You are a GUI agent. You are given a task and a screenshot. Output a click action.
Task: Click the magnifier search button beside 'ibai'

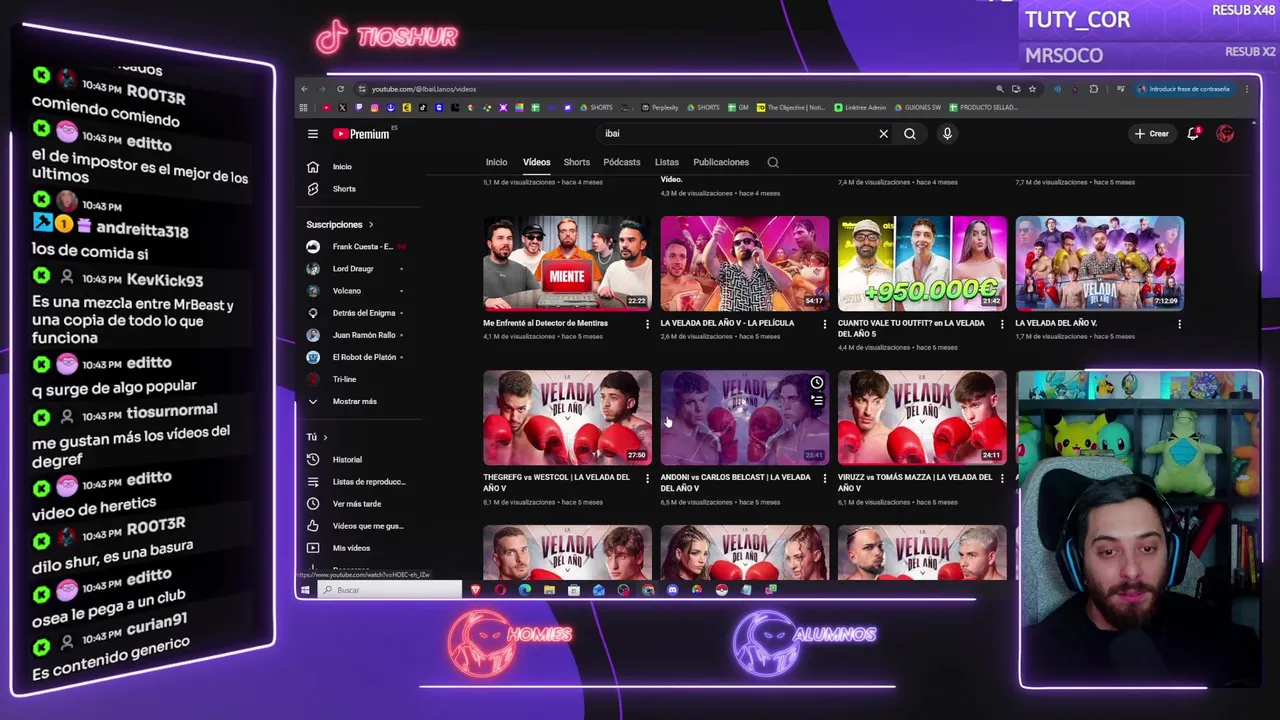click(x=910, y=133)
